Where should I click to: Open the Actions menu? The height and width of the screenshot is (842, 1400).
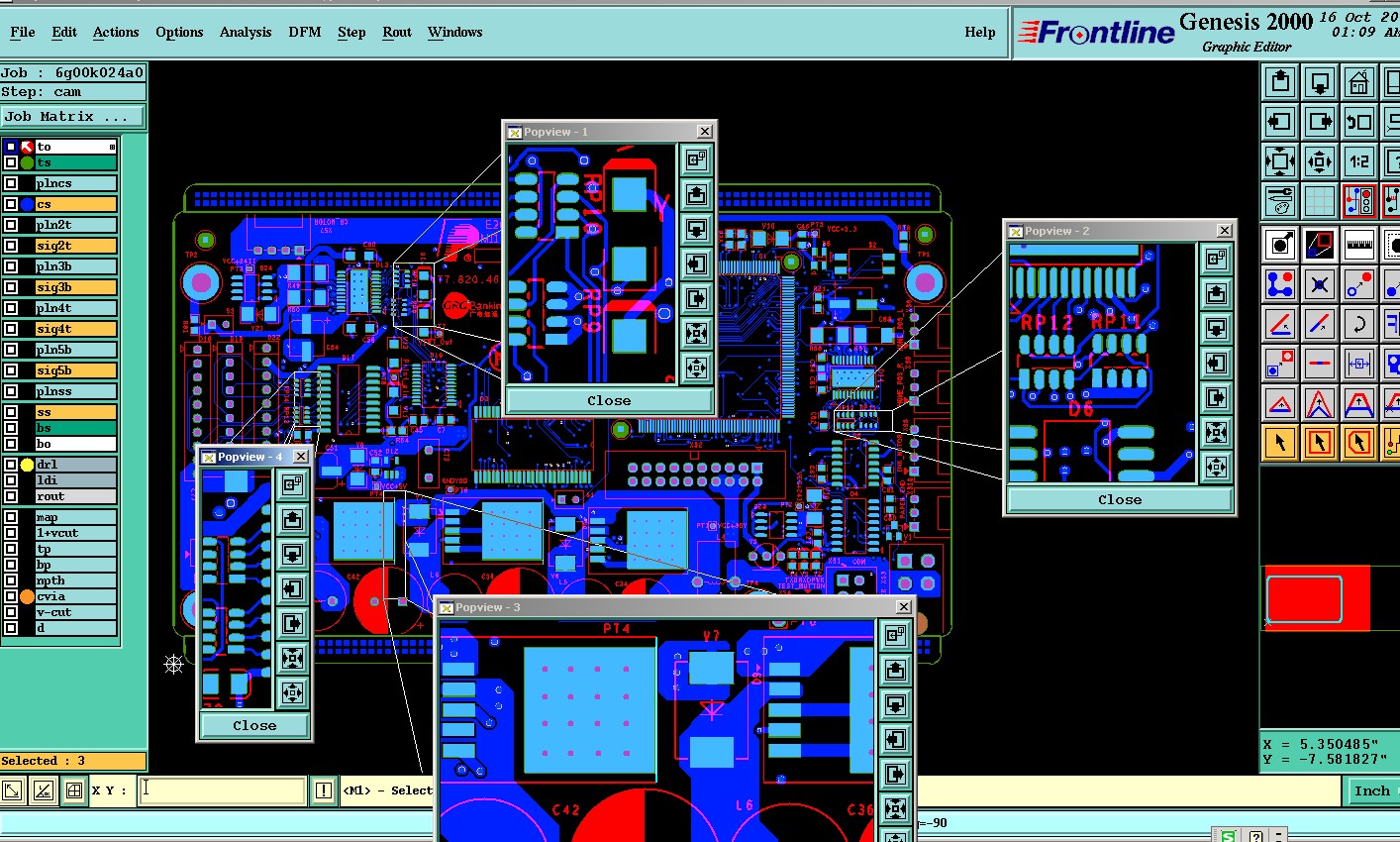pos(116,32)
